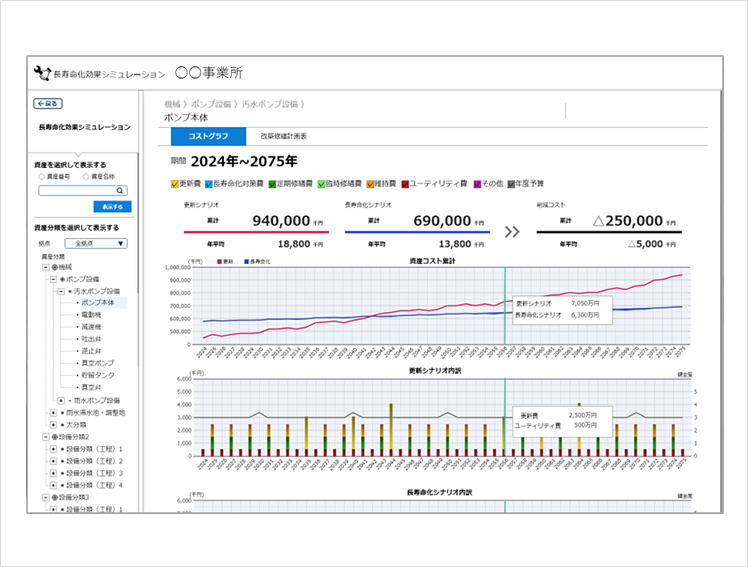Click the 長寿命化シナリオ内訳 chart title

tap(439, 492)
